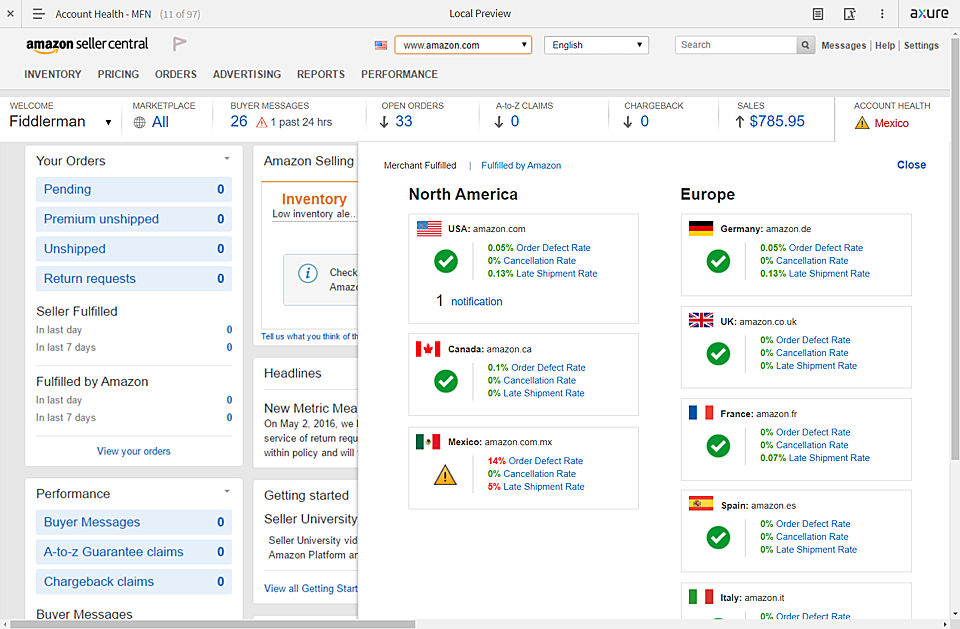Click the clear-variables X page icon
This screenshot has height=629, width=960.
pos(849,13)
